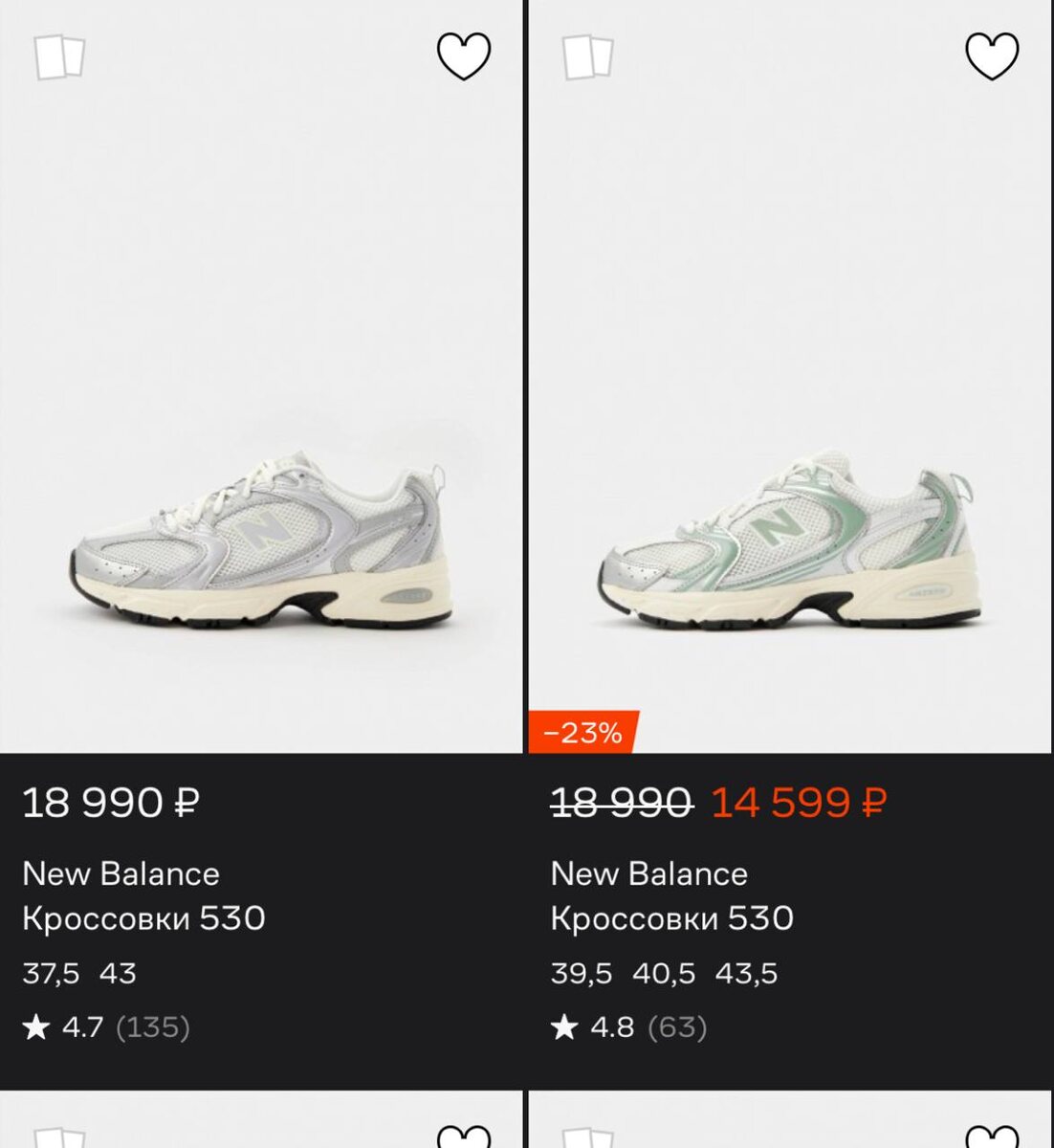Viewport: 1054px width, 1148px height.
Task: Add silver New Balance 530 to favorites
Action: pos(464,56)
